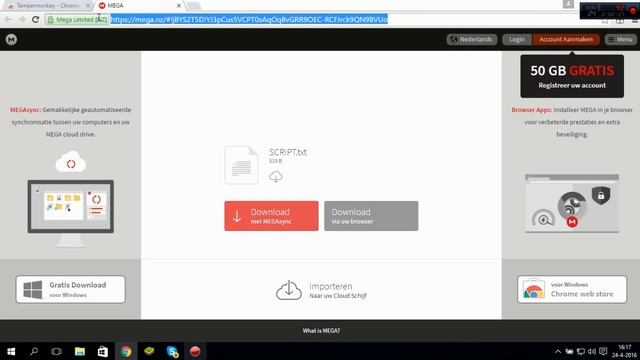
Task: Open the Menu button
Action: 620,40
